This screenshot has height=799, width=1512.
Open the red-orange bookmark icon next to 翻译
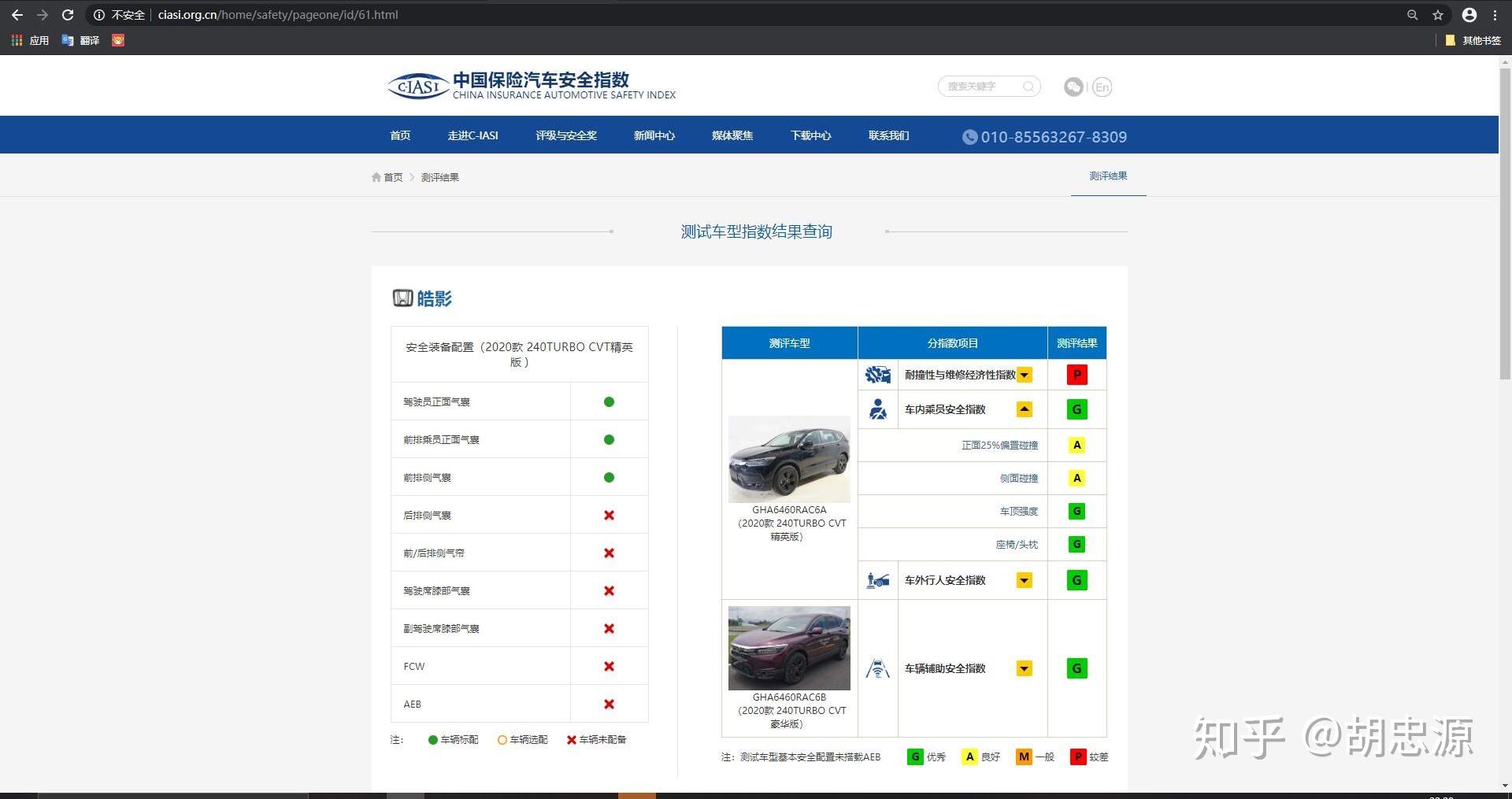118,40
